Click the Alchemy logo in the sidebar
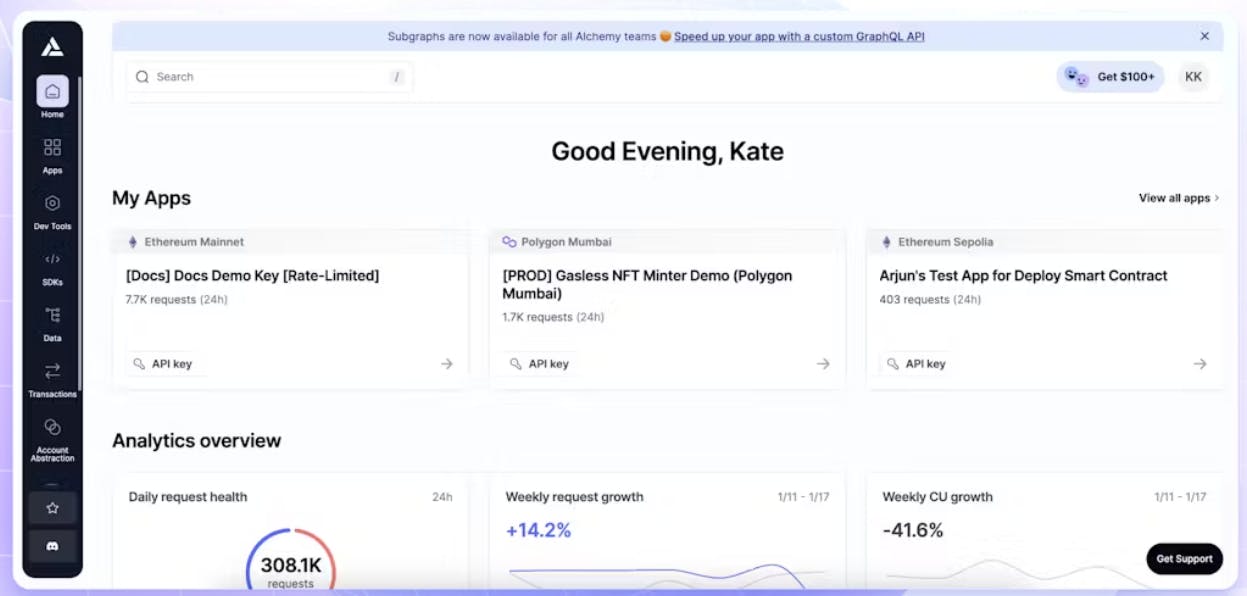This screenshot has height=596, width=1247. coord(52,47)
